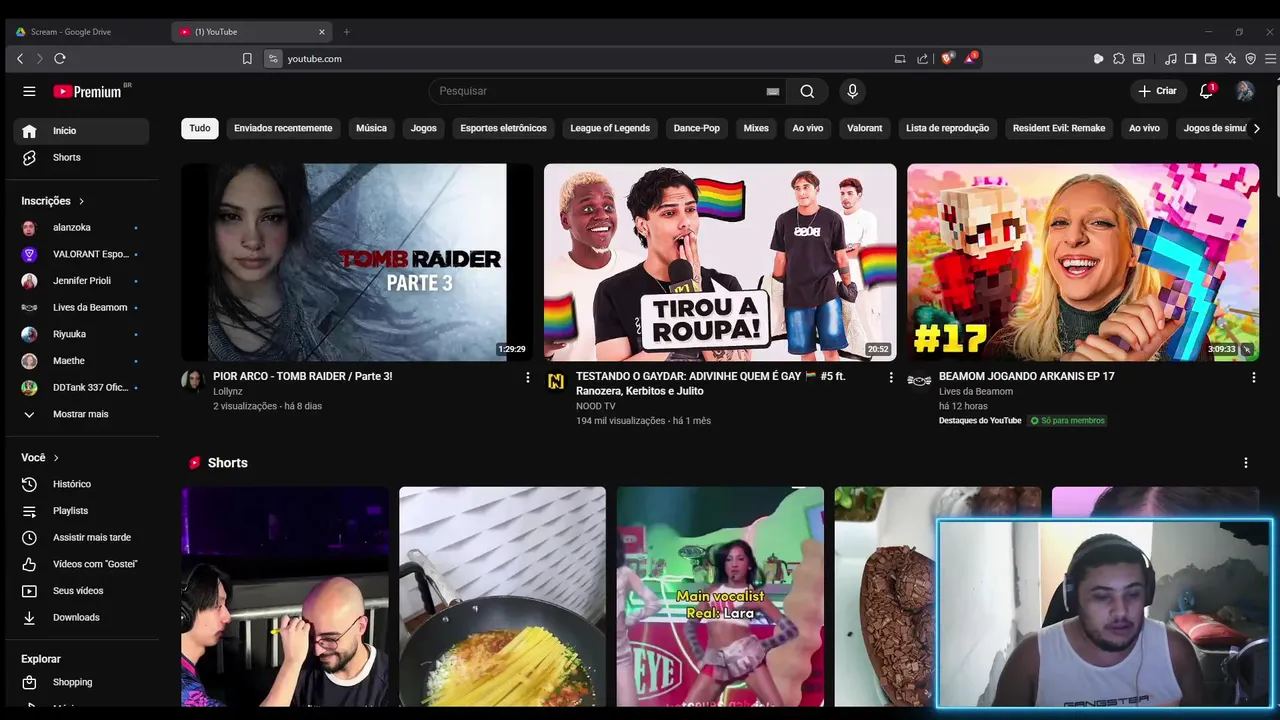Image resolution: width=1280 pixels, height=720 pixels.
Task: Toggle the browser sidebar panel
Action: [x=1190, y=59]
